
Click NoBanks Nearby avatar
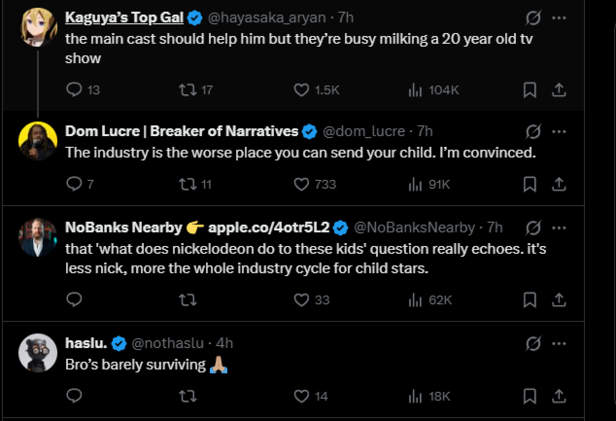tap(38, 238)
